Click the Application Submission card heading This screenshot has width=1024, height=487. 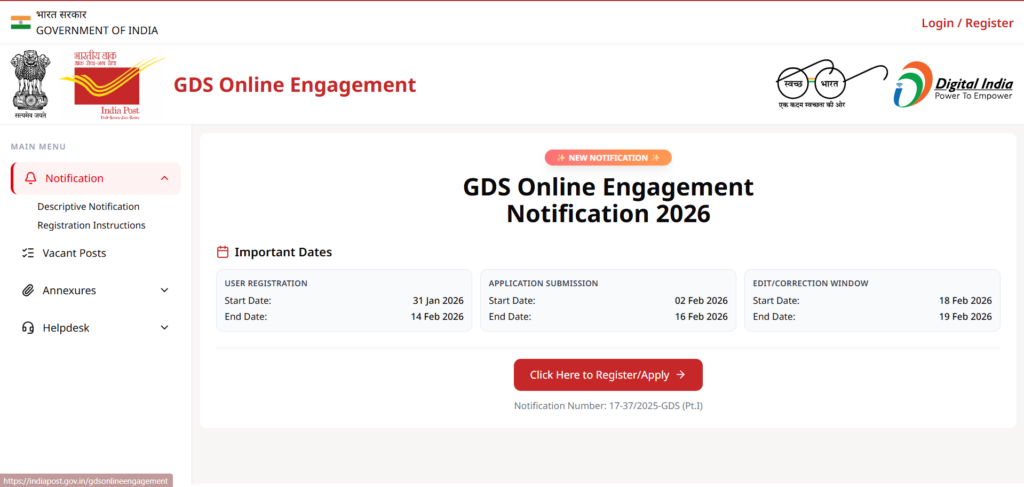coord(543,283)
